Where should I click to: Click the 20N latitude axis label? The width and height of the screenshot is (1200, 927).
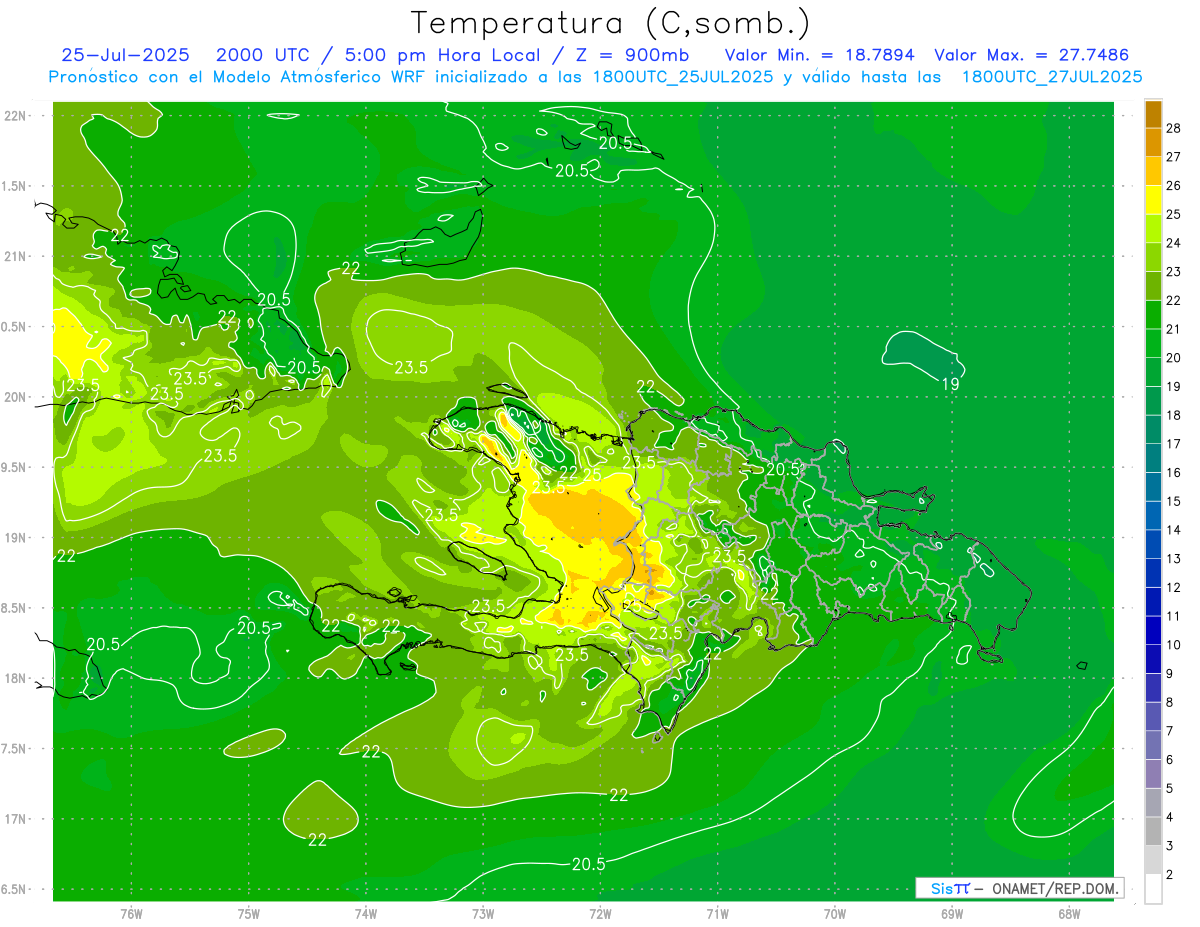[x=16, y=397]
